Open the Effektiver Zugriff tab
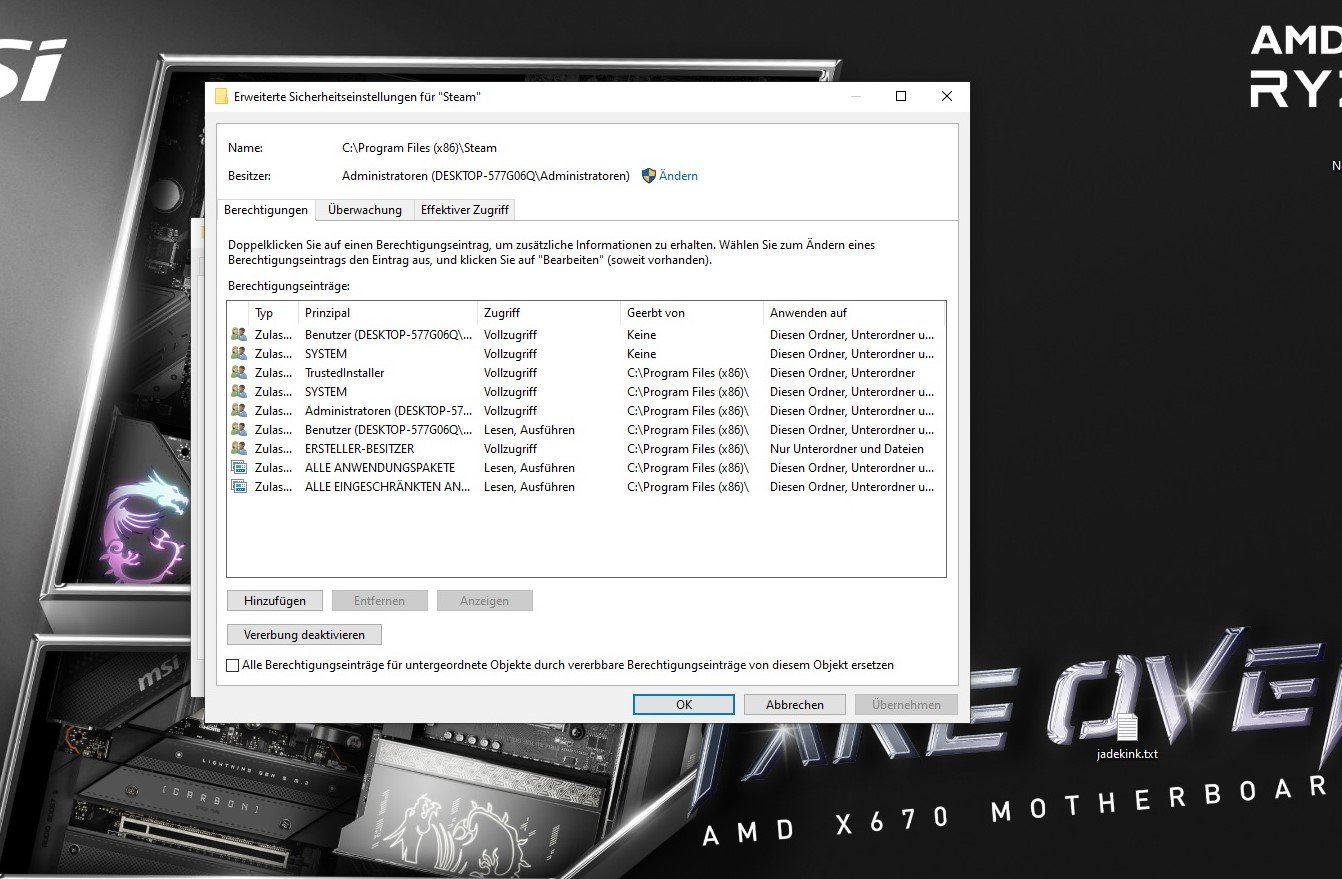 (x=465, y=210)
